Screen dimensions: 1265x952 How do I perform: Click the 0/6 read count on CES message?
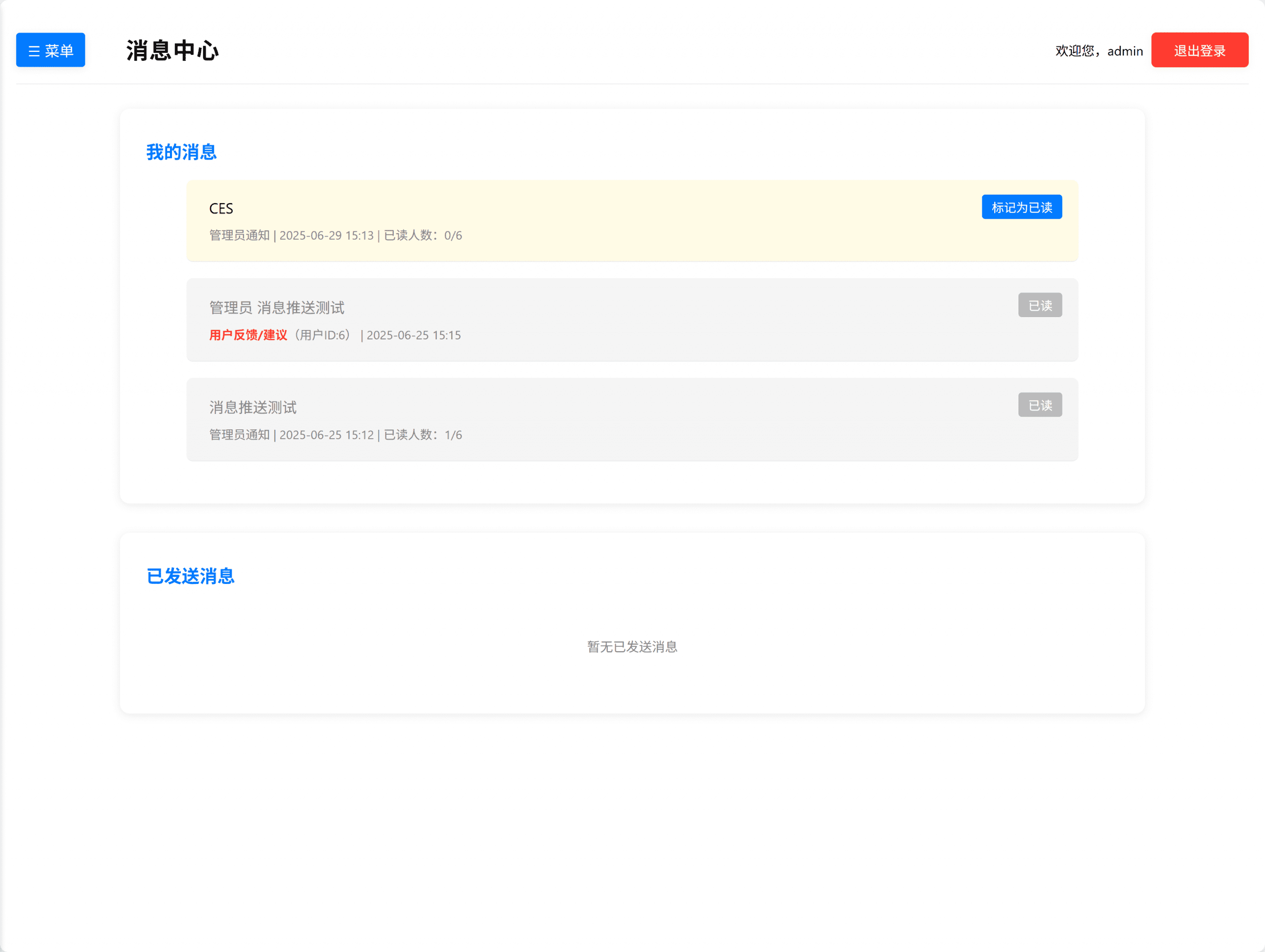(x=454, y=235)
